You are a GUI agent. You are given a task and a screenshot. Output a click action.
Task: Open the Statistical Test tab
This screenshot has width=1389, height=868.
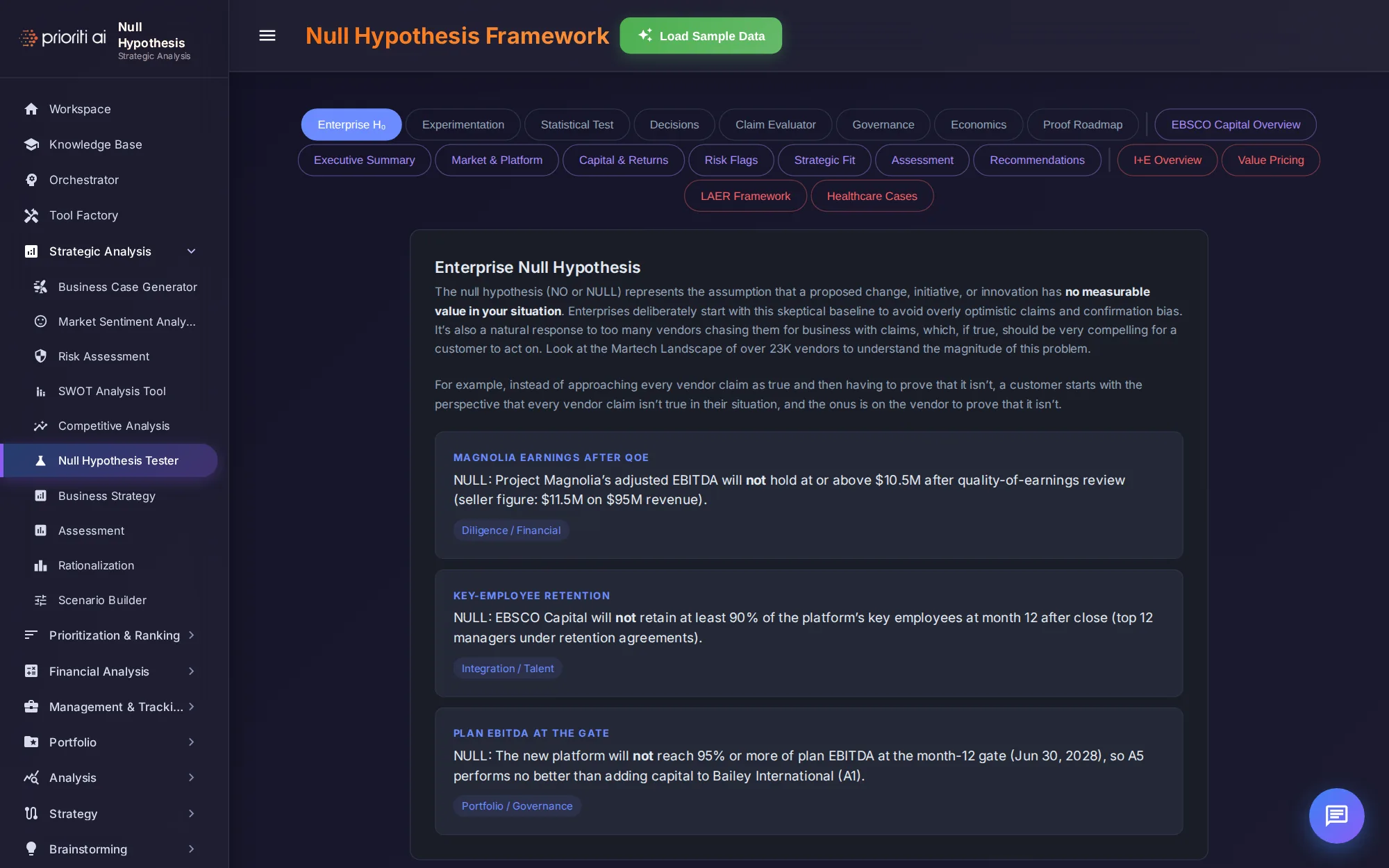(x=577, y=125)
